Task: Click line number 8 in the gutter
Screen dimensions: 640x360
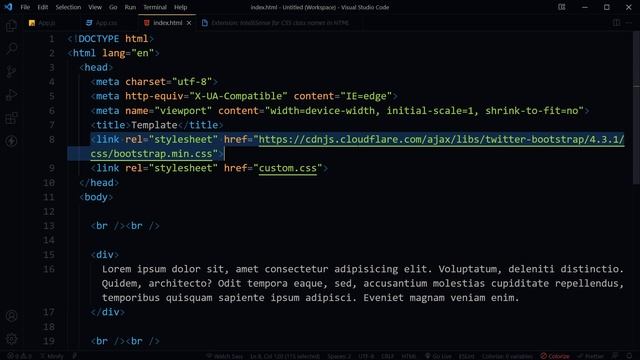Action: pos(51,140)
